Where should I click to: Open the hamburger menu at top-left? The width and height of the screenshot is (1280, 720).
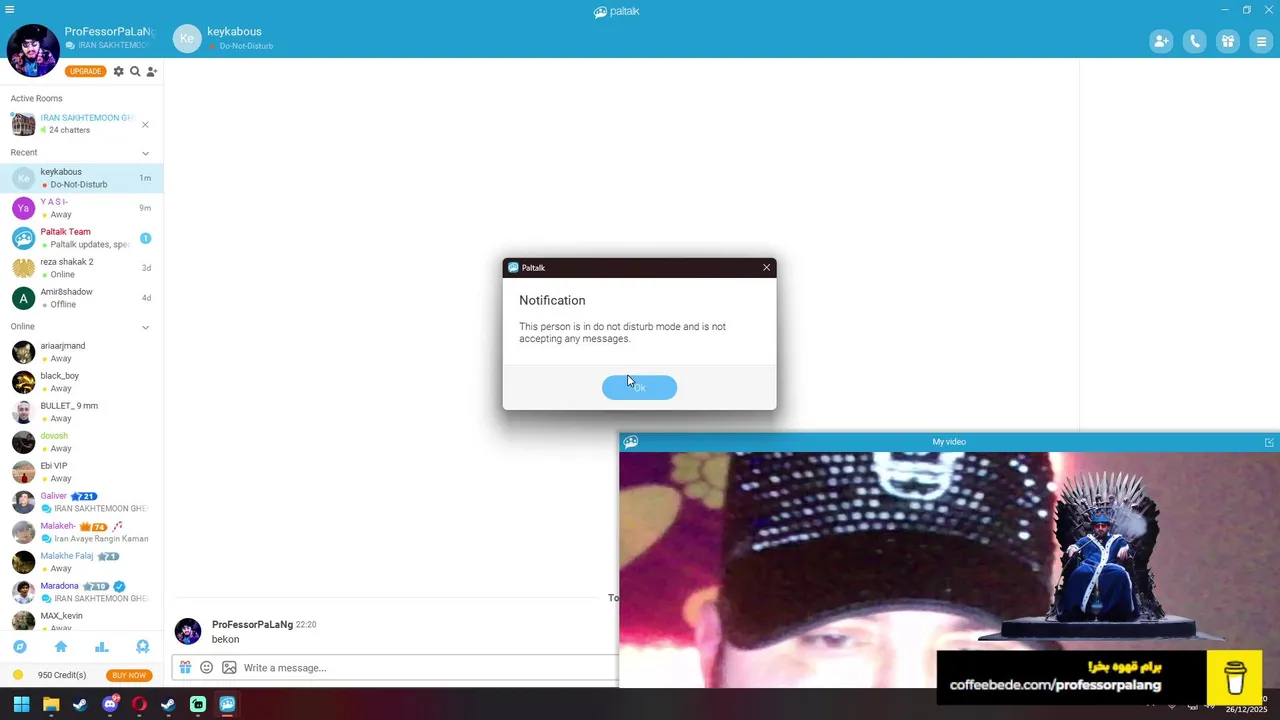point(9,9)
